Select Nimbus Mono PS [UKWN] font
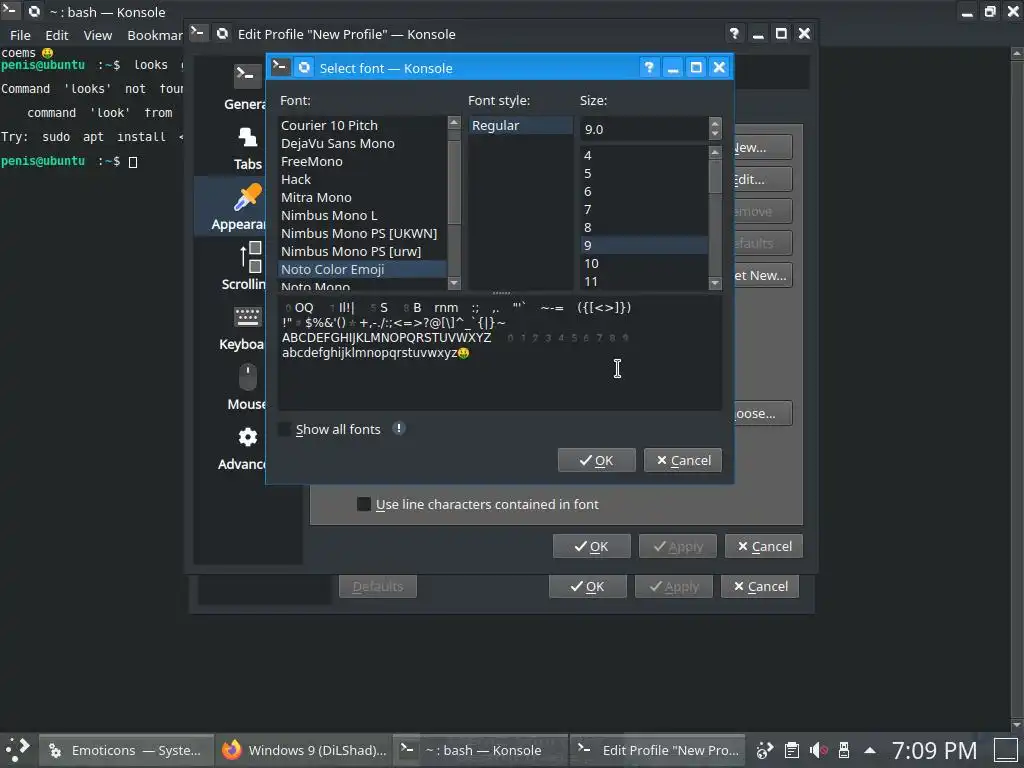1024x768 pixels. [x=362, y=233]
